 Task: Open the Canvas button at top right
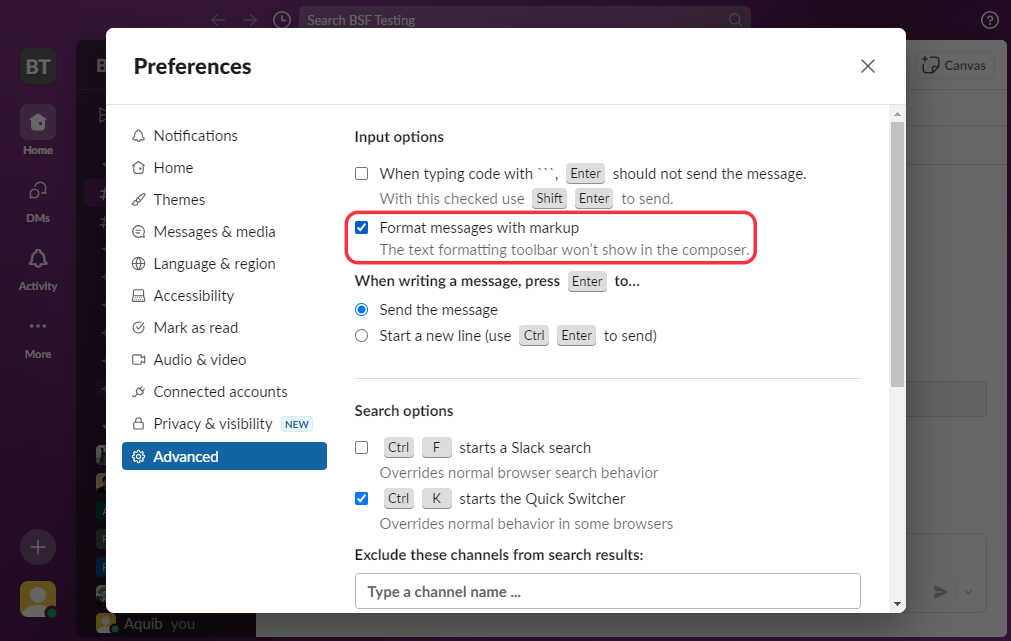click(954, 65)
